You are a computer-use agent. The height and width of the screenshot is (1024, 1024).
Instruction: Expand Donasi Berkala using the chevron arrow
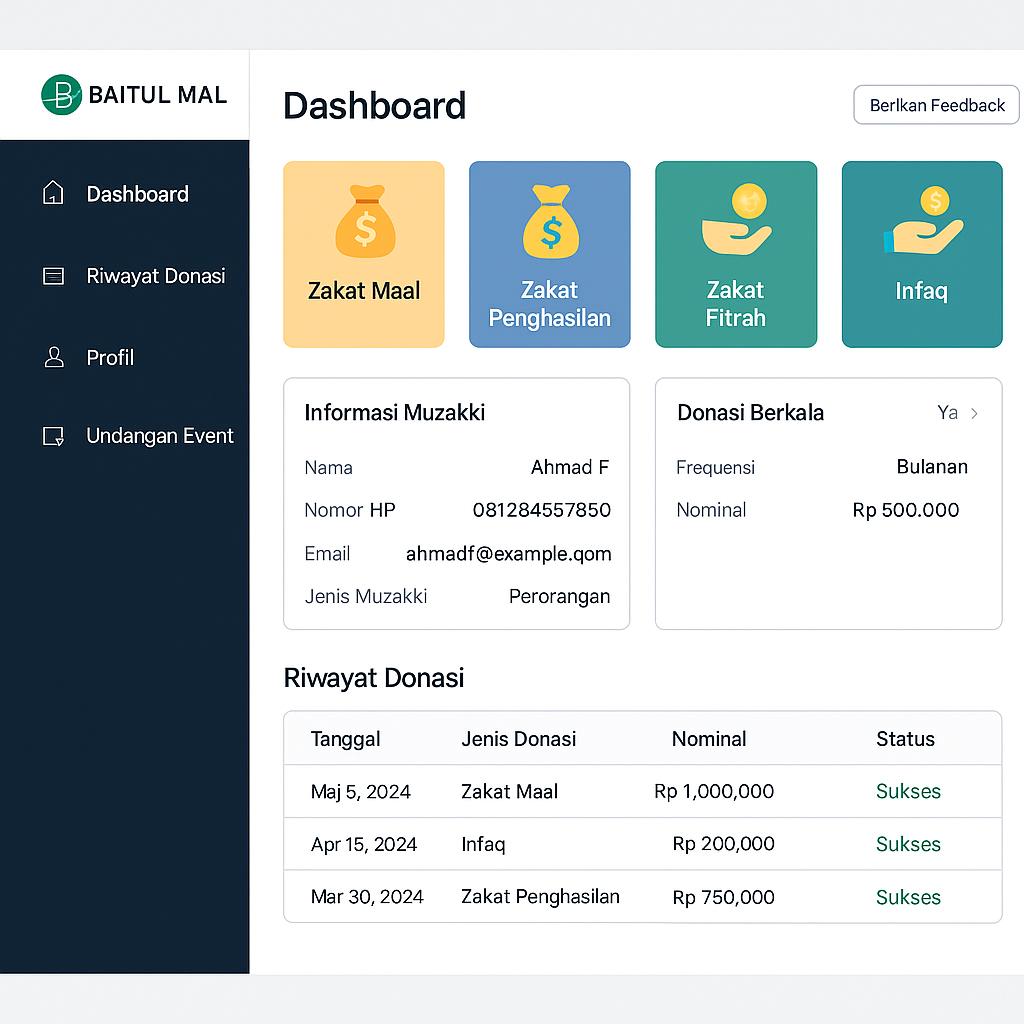(x=975, y=413)
